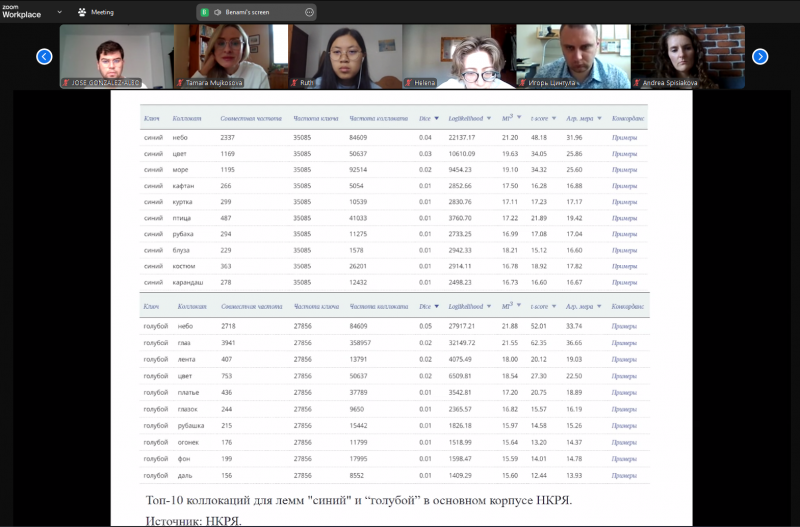The image size is (800, 527).
Task: Expand the Dice column sort arrow in top table
Action: point(438,118)
